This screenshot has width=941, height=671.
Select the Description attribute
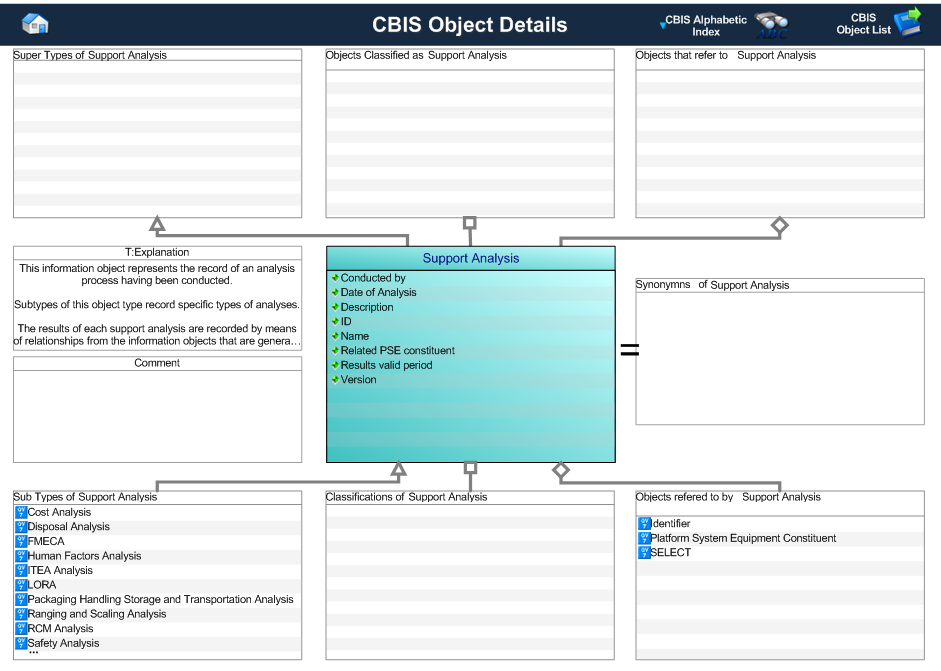tap(367, 307)
